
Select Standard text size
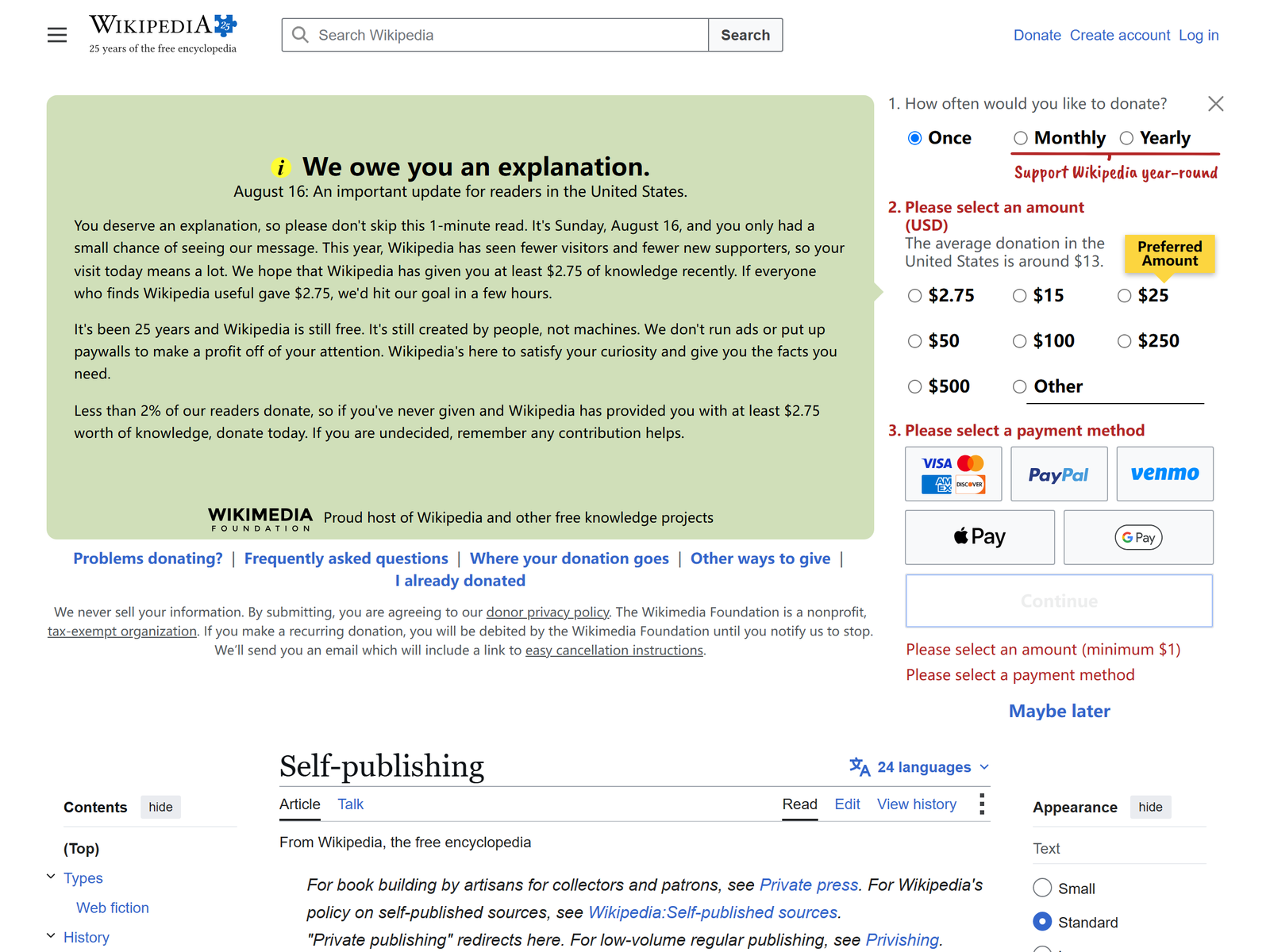click(x=1042, y=922)
